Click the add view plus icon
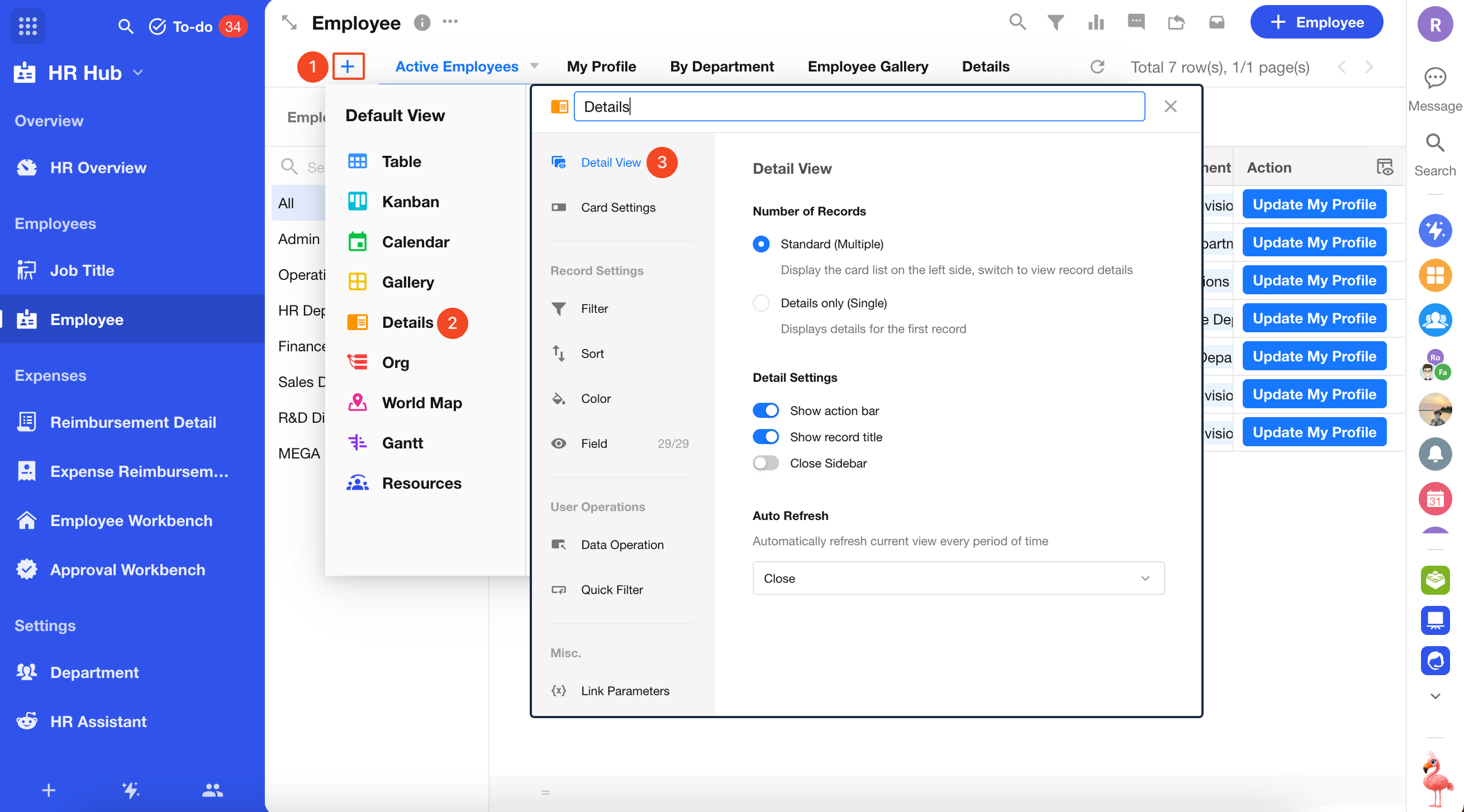 (x=348, y=66)
